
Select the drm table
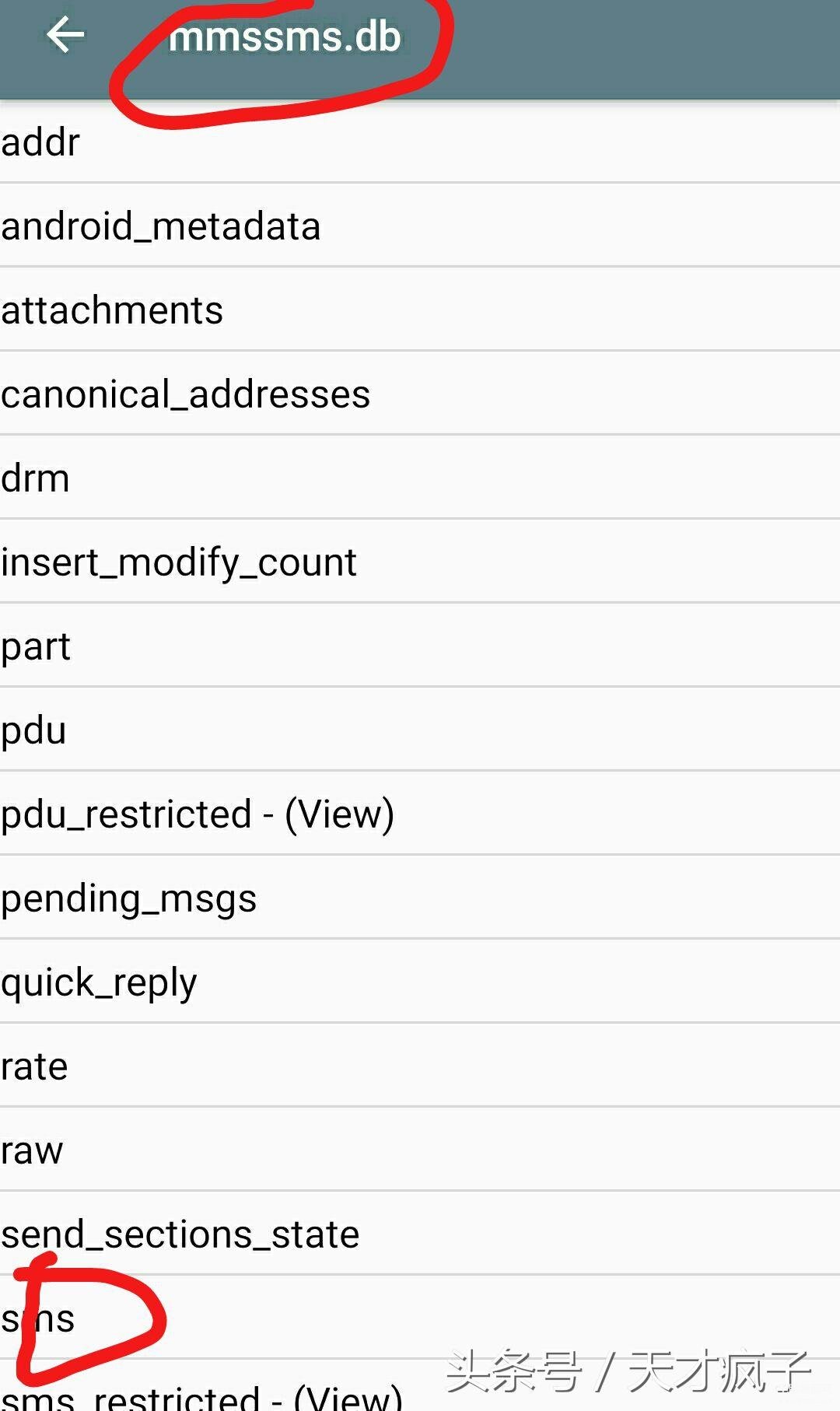tap(420, 478)
